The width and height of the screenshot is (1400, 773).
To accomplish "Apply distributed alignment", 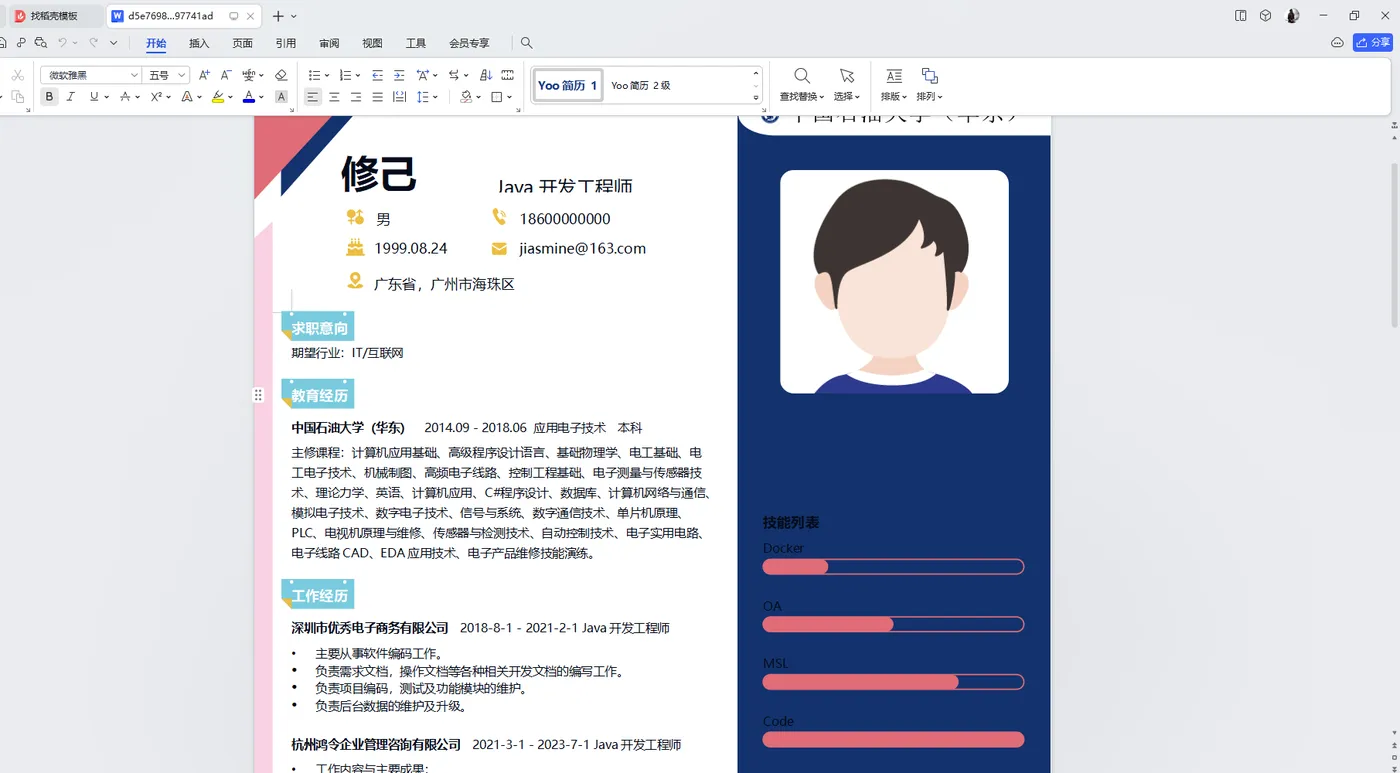I will (x=399, y=97).
